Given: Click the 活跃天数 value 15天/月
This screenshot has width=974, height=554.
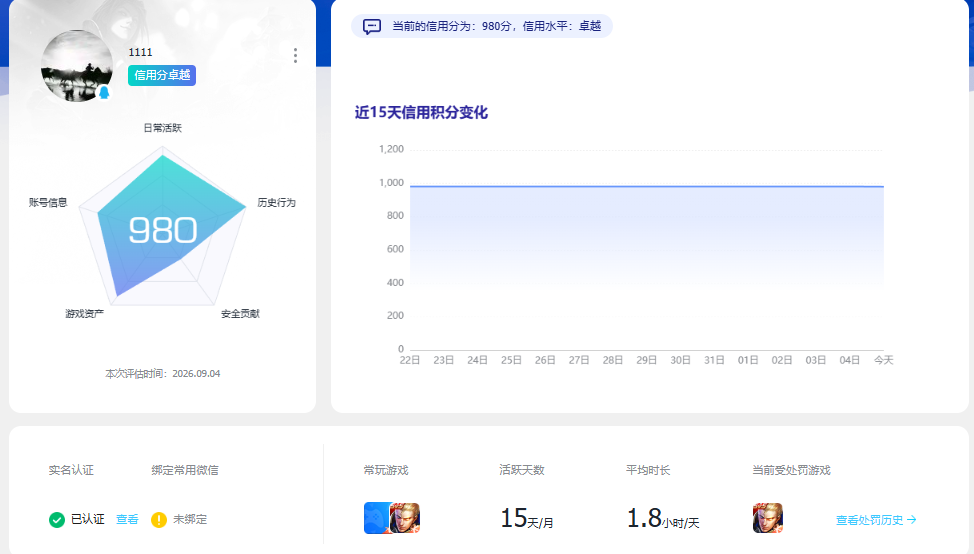Looking at the screenshot, I should (527, 519).
